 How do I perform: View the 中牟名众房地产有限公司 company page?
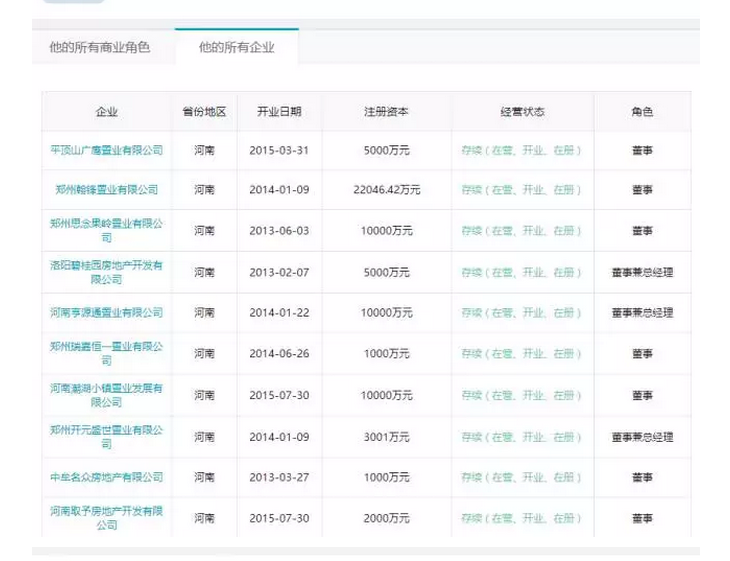[106, 477]
